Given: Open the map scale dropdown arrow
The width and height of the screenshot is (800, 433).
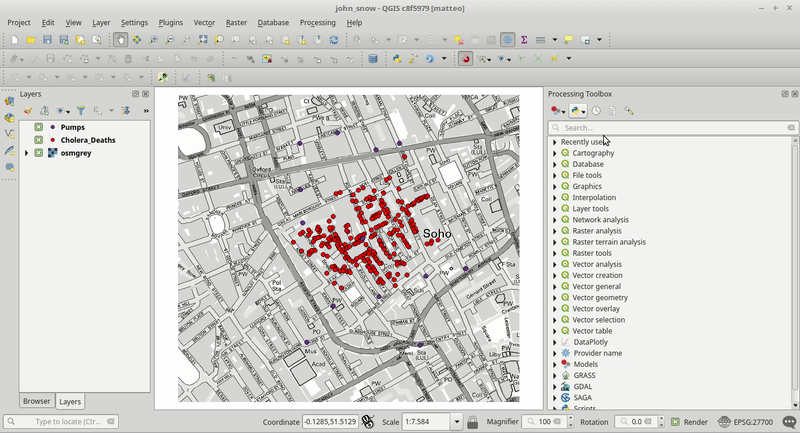Looking at the screenshot, I should point(457,422).
